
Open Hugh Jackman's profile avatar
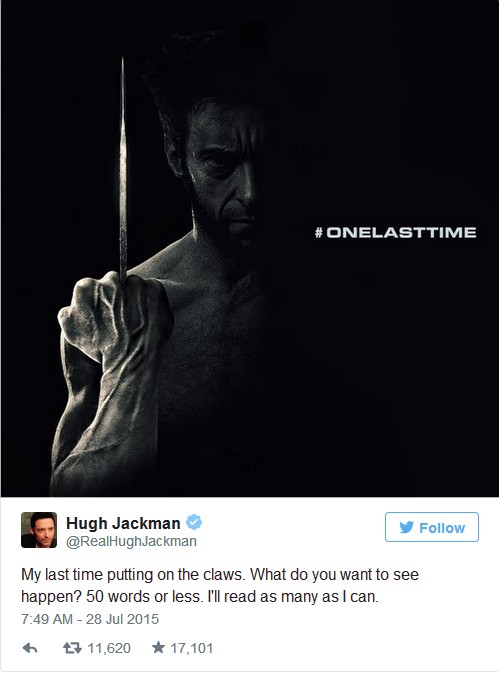point(39,530)
